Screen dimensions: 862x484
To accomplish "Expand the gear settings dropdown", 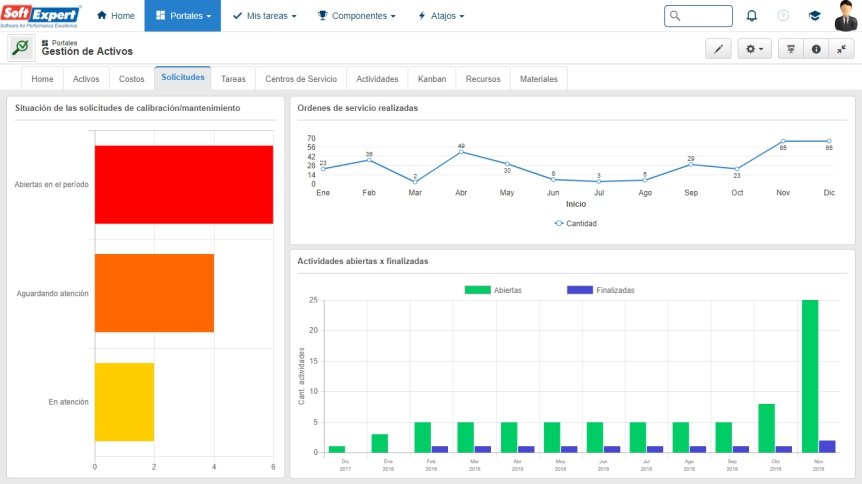I will click(x=754, y=49).
